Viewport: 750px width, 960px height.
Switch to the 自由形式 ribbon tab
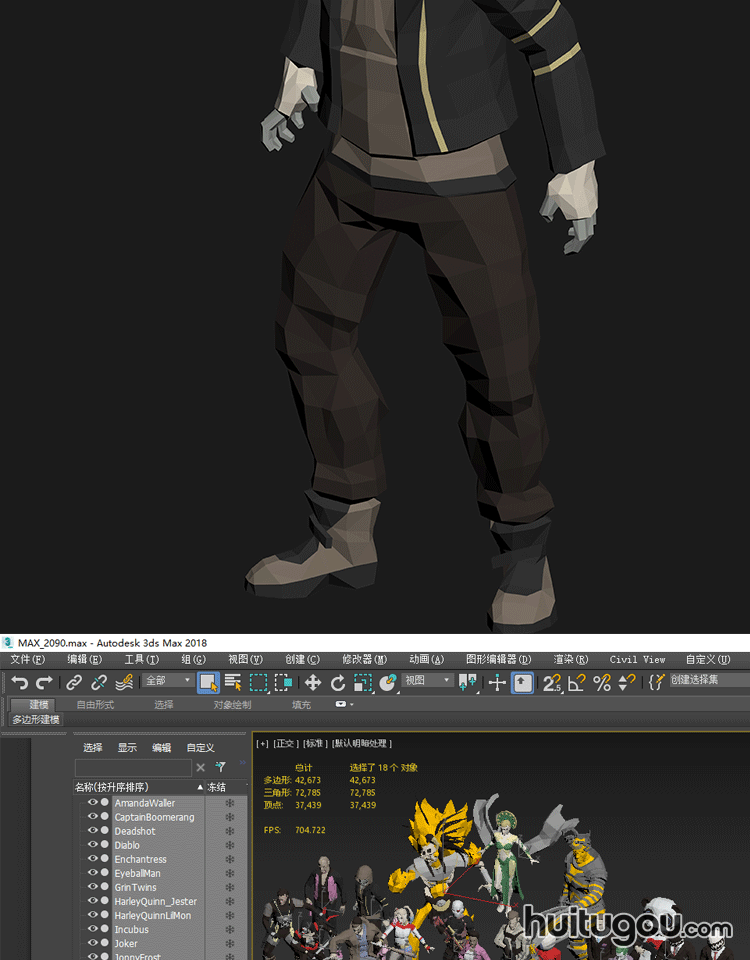pos(95,705)
